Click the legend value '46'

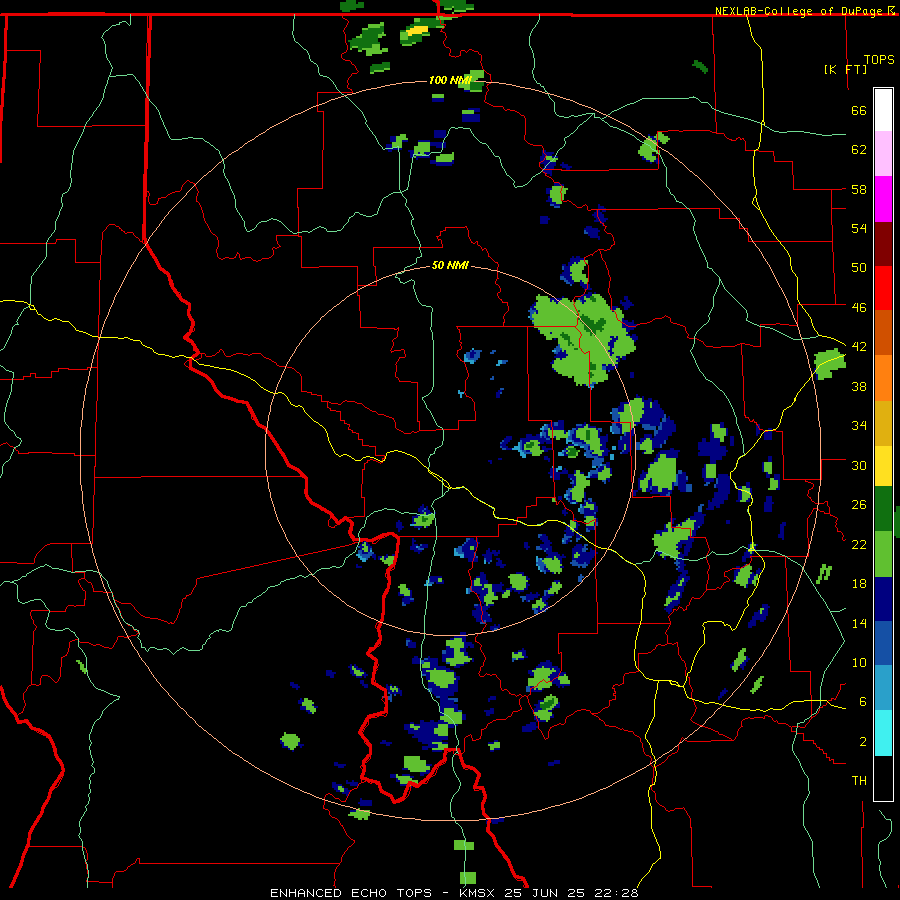859,307
